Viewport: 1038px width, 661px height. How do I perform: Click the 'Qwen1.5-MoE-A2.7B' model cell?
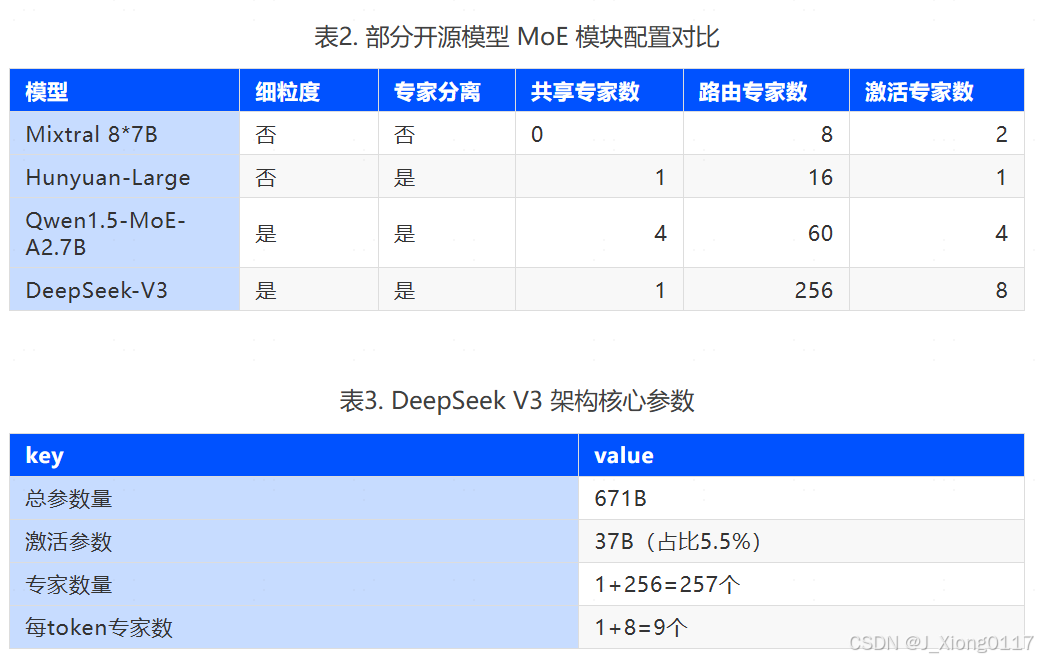[x=124, y=233]
